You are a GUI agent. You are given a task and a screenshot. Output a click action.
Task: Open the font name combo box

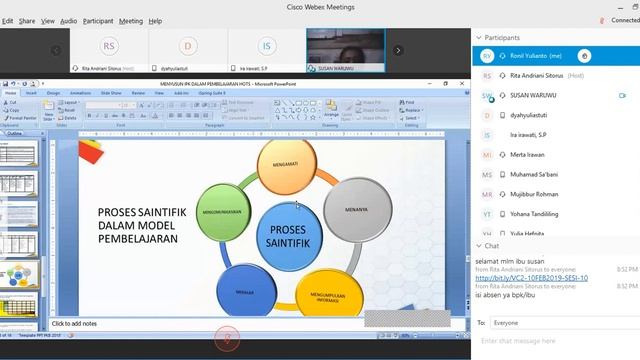(x=103, y=105)
